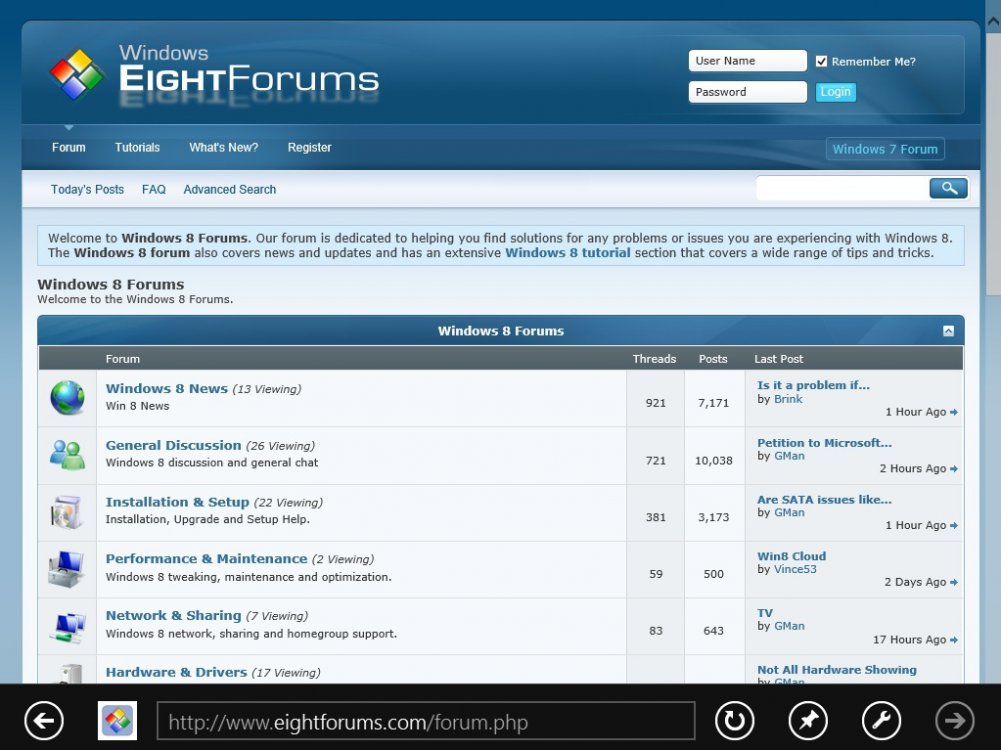Click the User Name field
The image size is (1001, 750).
click(x=748, y=61)
